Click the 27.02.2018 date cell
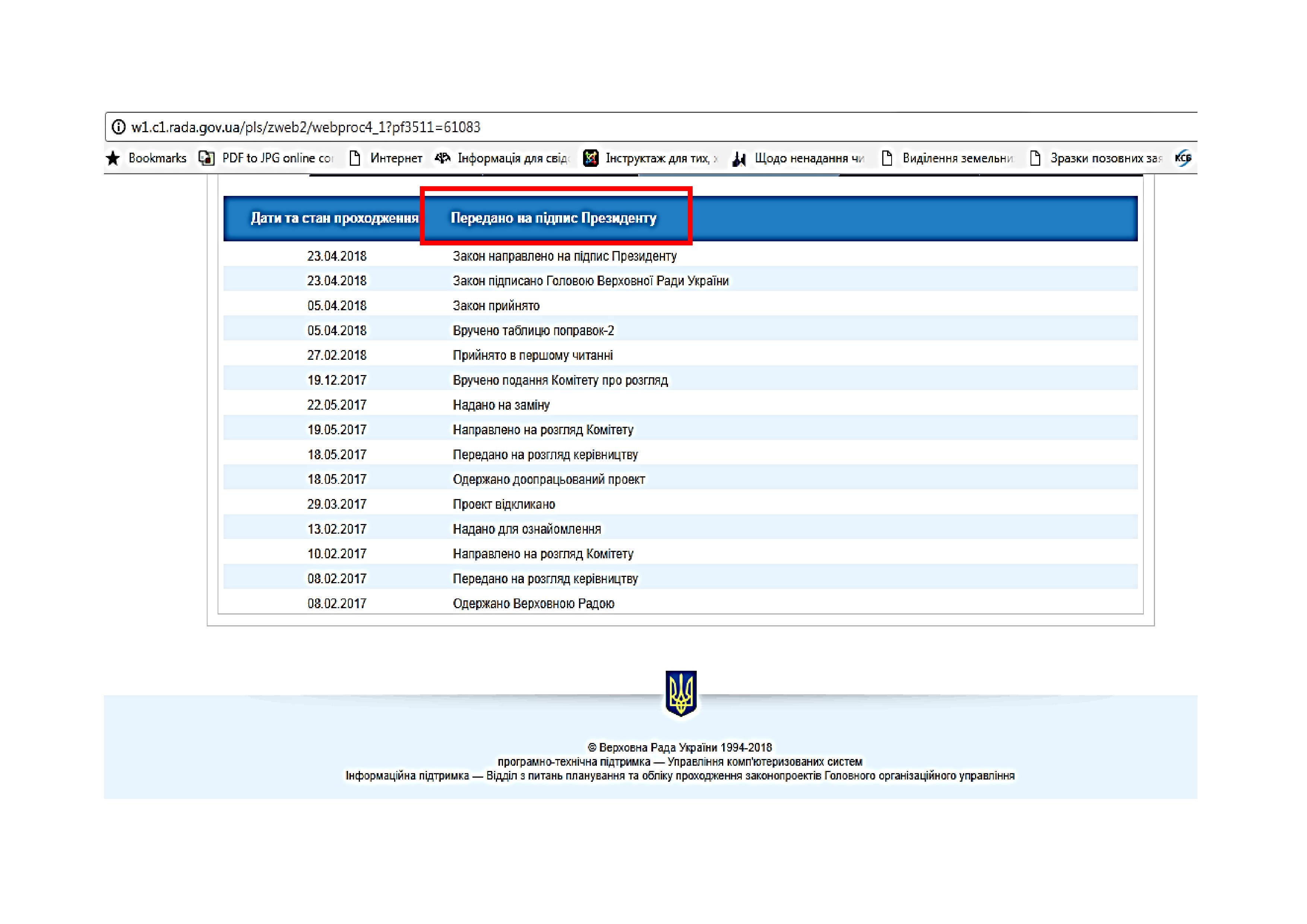This screenshot has height=924, width=1307. point(337,355)
